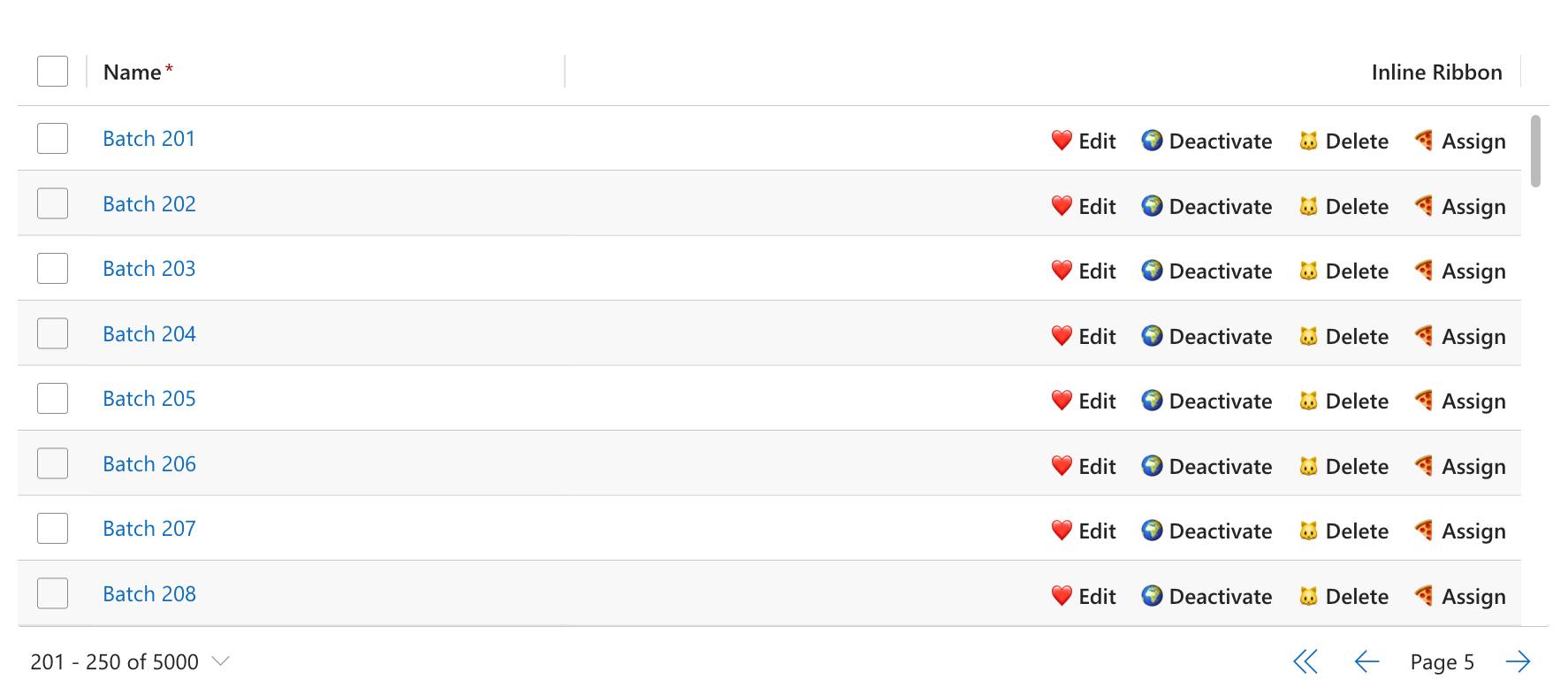Click the cat Delete icon for Batch 203

(x=1308, y=271)
